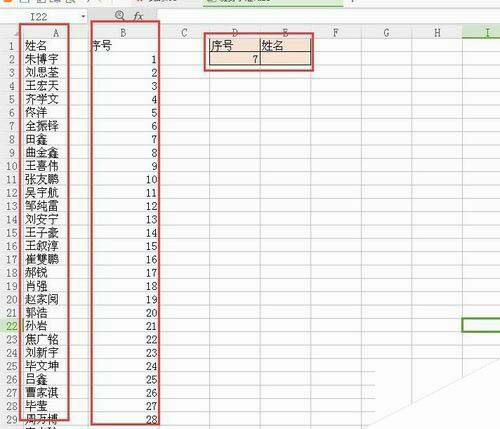
Task: Select the name 齐学文
Action: [x=42, y=99]
